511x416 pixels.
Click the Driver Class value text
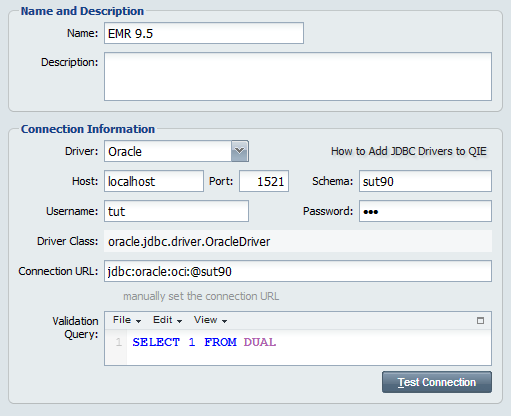(189, 241)
